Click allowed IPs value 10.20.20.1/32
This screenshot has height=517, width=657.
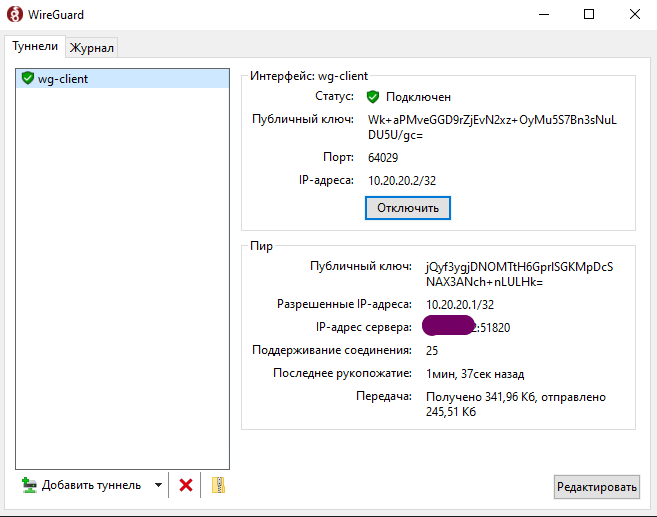[x=460, y=305]
